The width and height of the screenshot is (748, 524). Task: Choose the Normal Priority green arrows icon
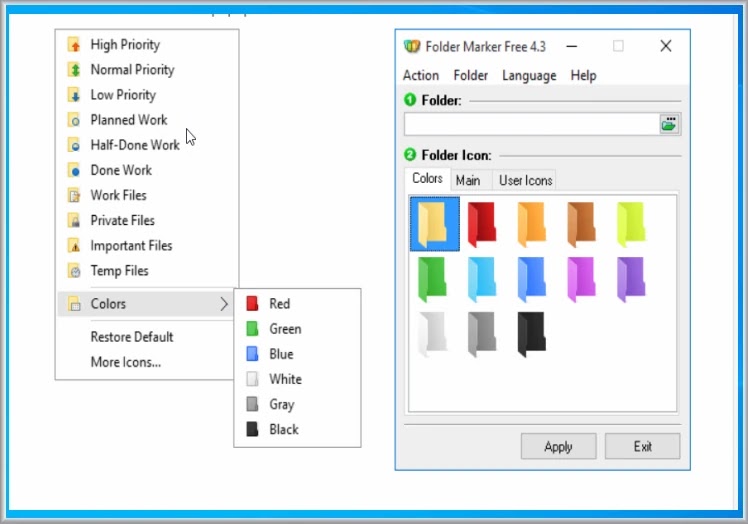point(74,70)
